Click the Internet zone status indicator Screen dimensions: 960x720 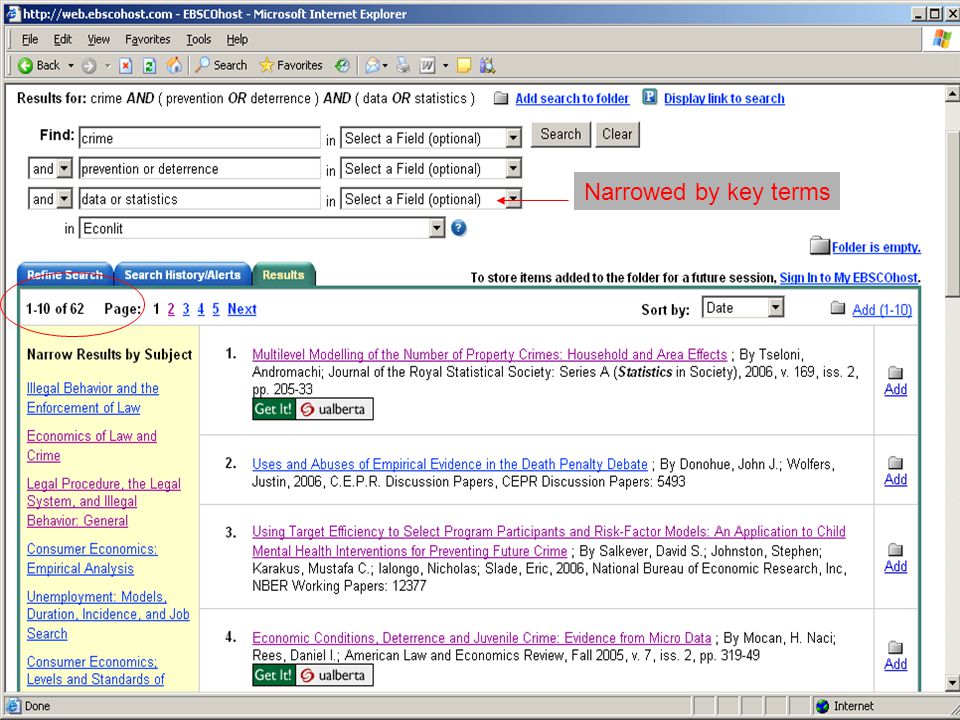pos(845,706)
